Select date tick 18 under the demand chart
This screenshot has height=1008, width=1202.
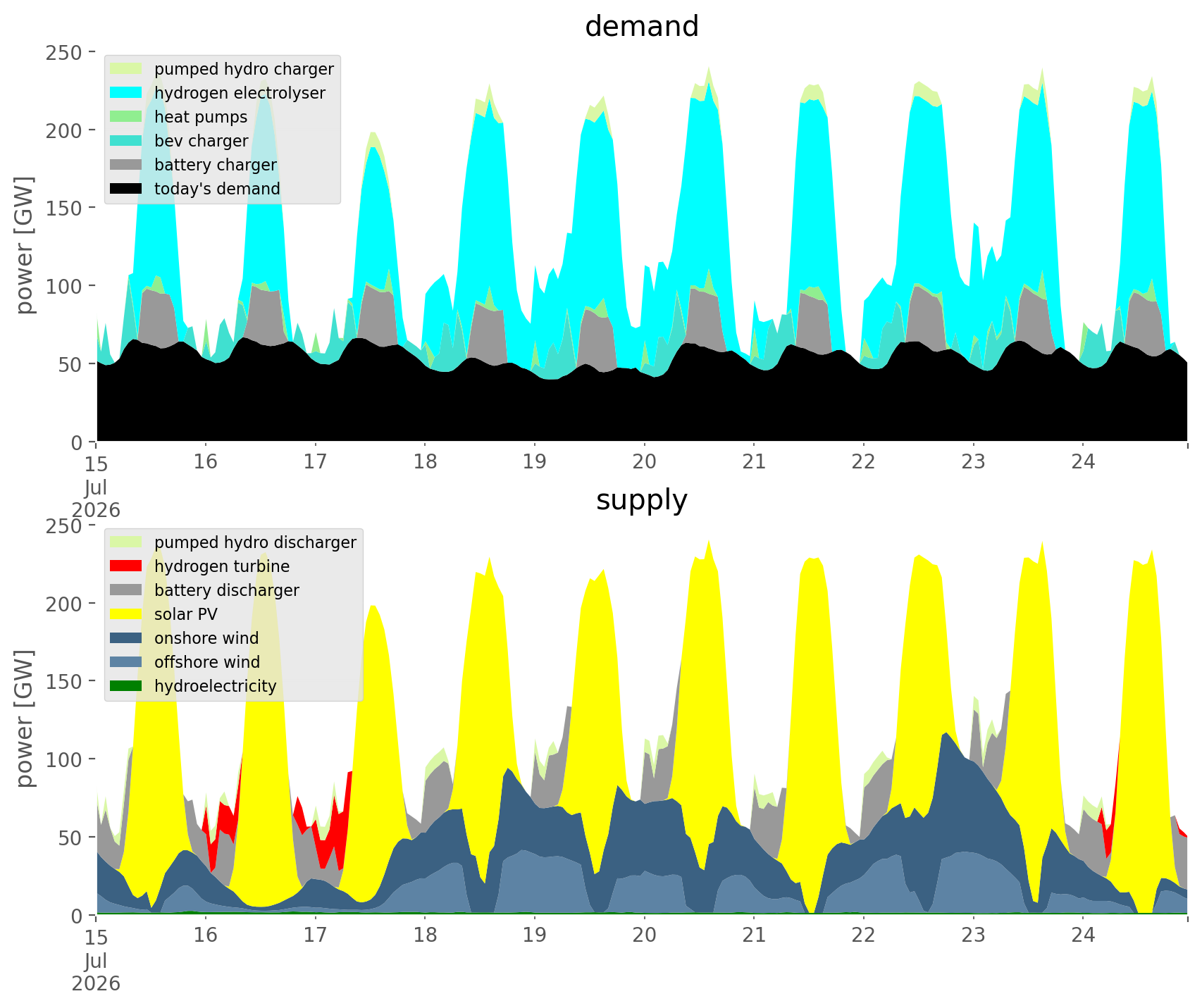pos(425,462)
